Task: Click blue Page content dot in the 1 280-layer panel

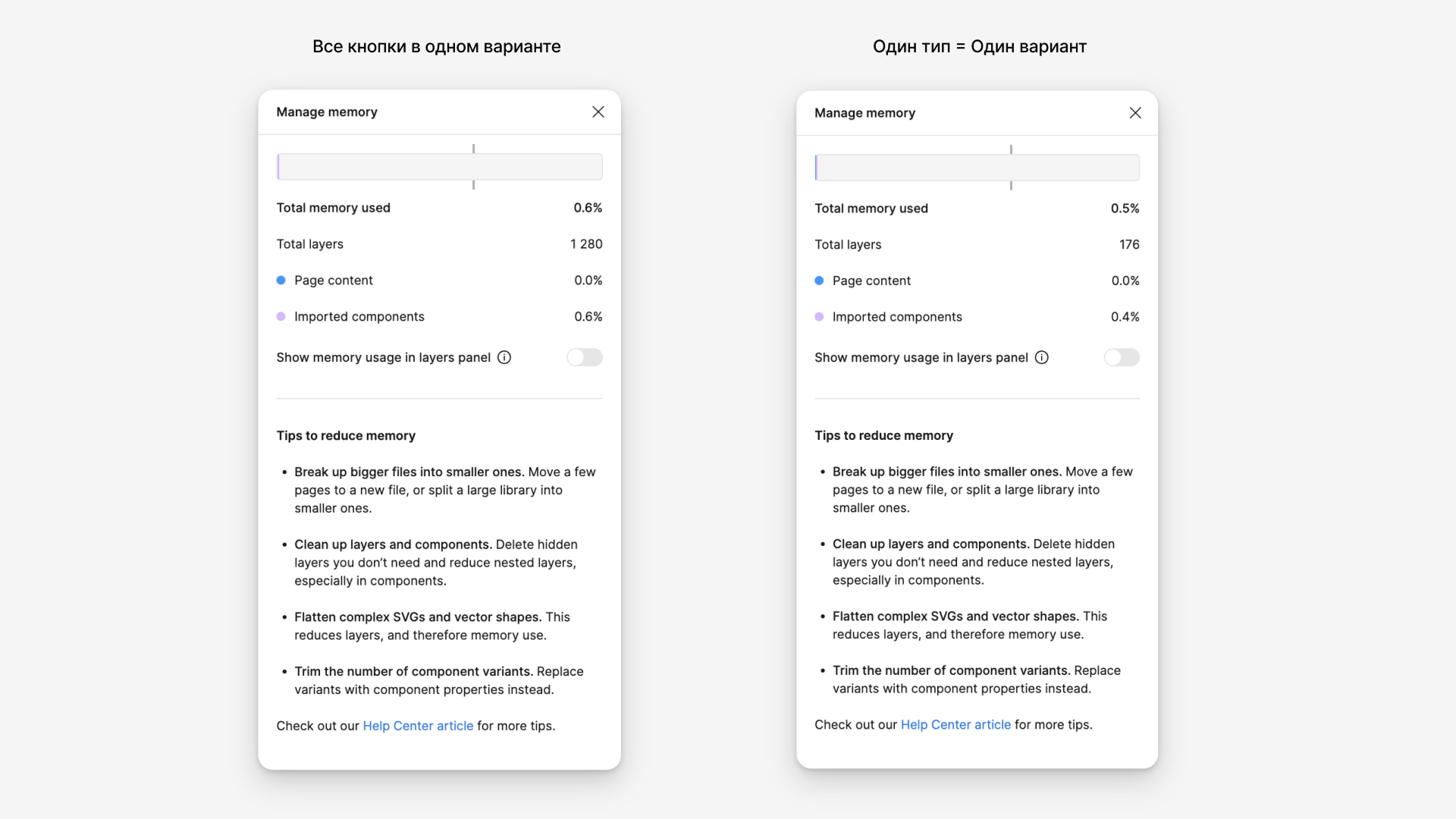Action: [281, 281]
